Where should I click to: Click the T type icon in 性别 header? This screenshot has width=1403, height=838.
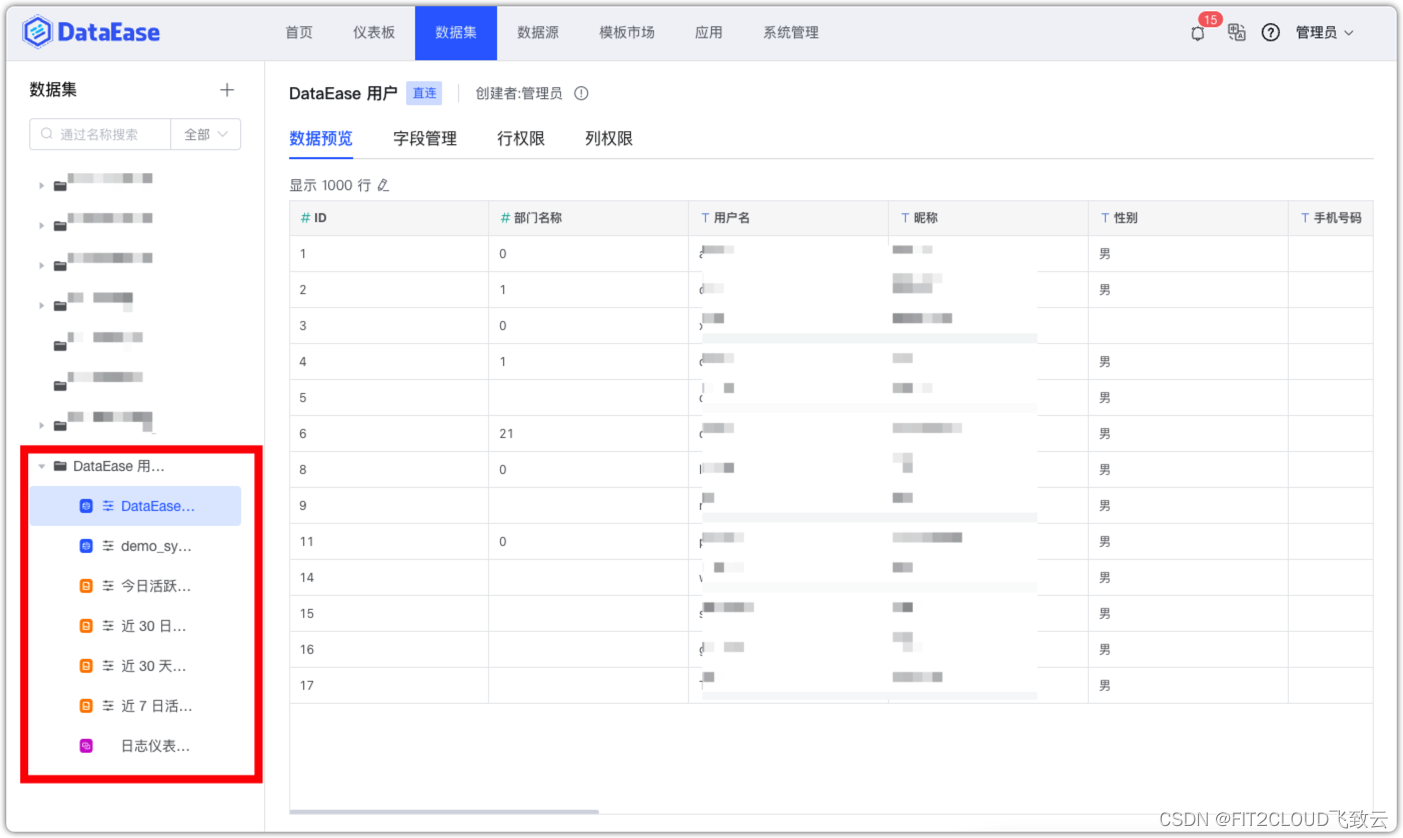click(1105, 218)
